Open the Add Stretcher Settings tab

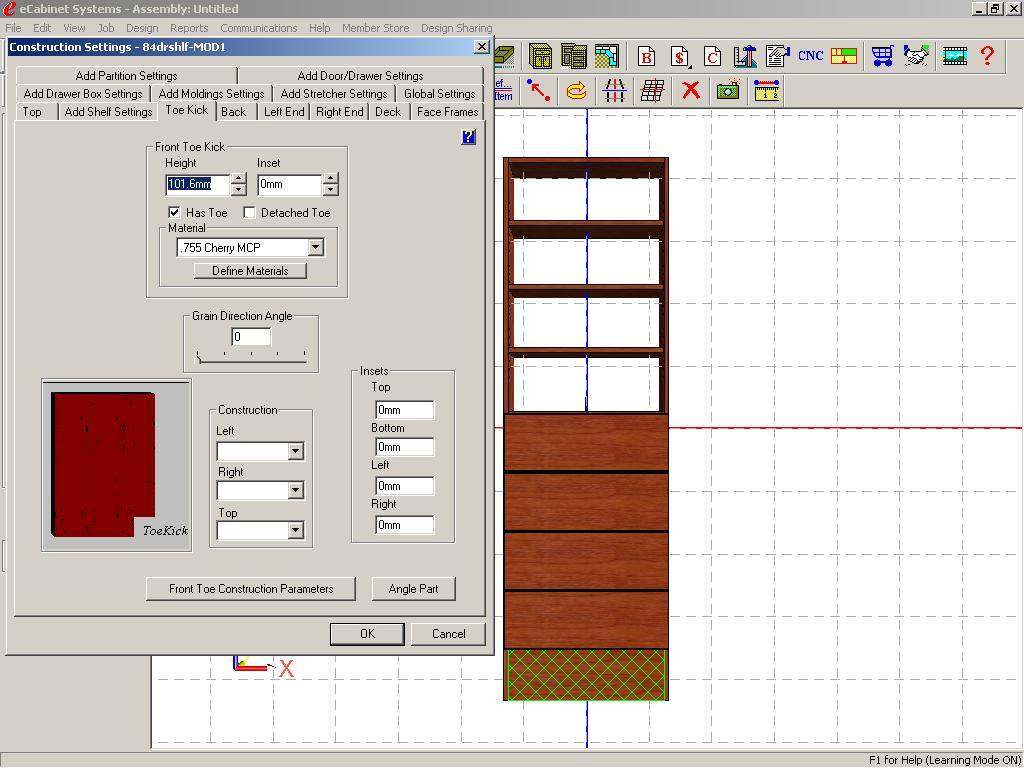334,93
